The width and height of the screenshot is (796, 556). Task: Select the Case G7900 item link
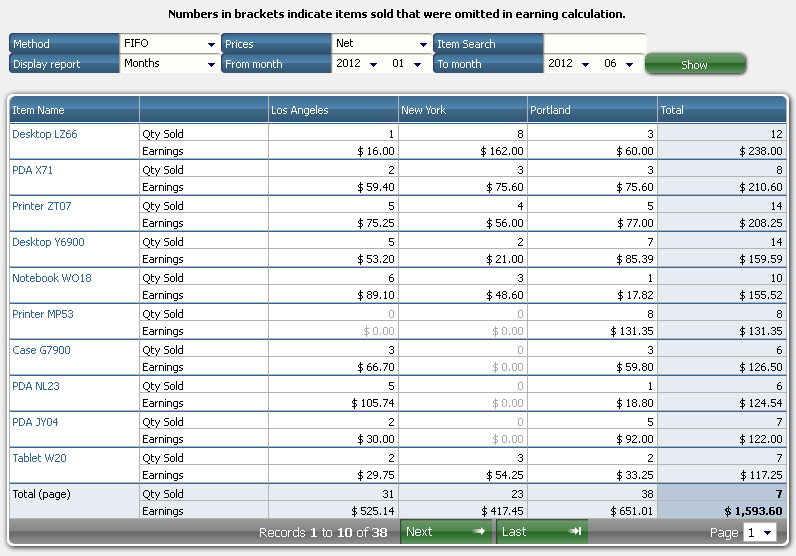[41, 350]
